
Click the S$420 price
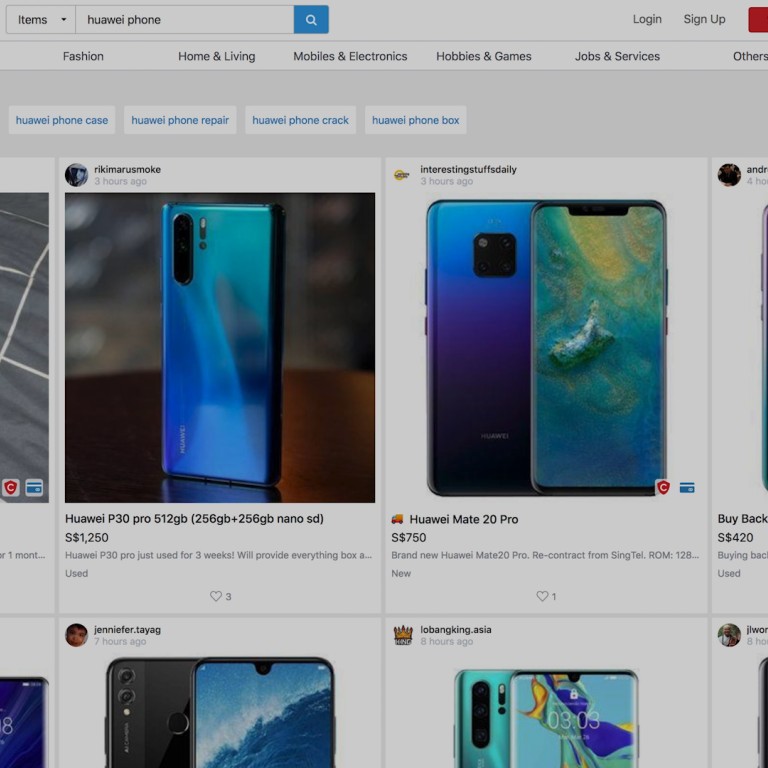click(x=735, y=538)
